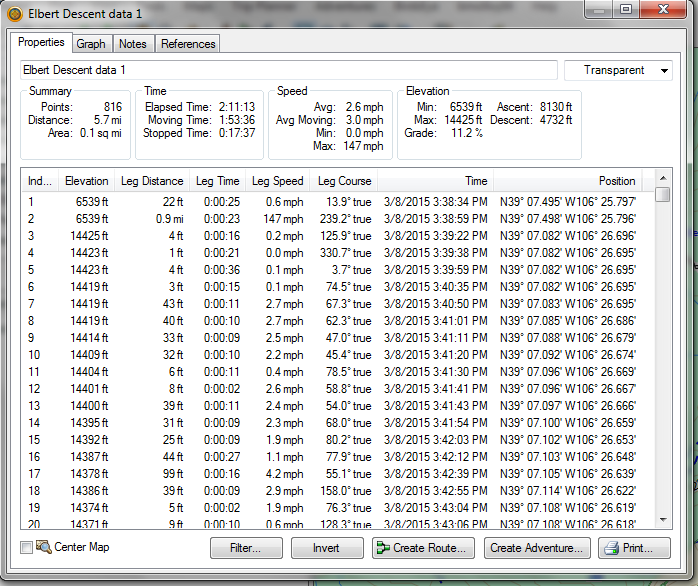
Task: Sort by the Leg Distance column header
Action: [x=152, y=181]
